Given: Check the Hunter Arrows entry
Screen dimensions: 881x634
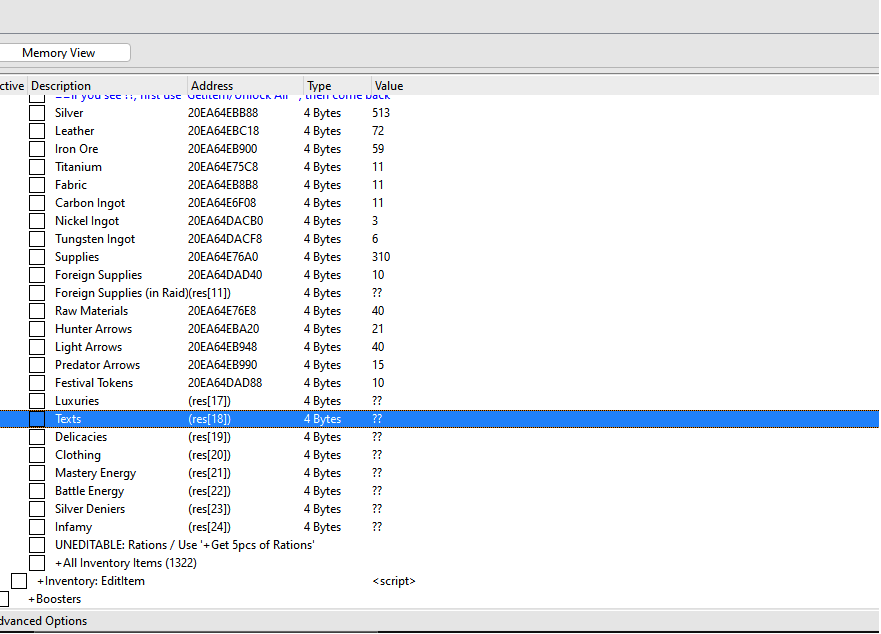Looking at the screenshot, I should click(x=37, y=328).
